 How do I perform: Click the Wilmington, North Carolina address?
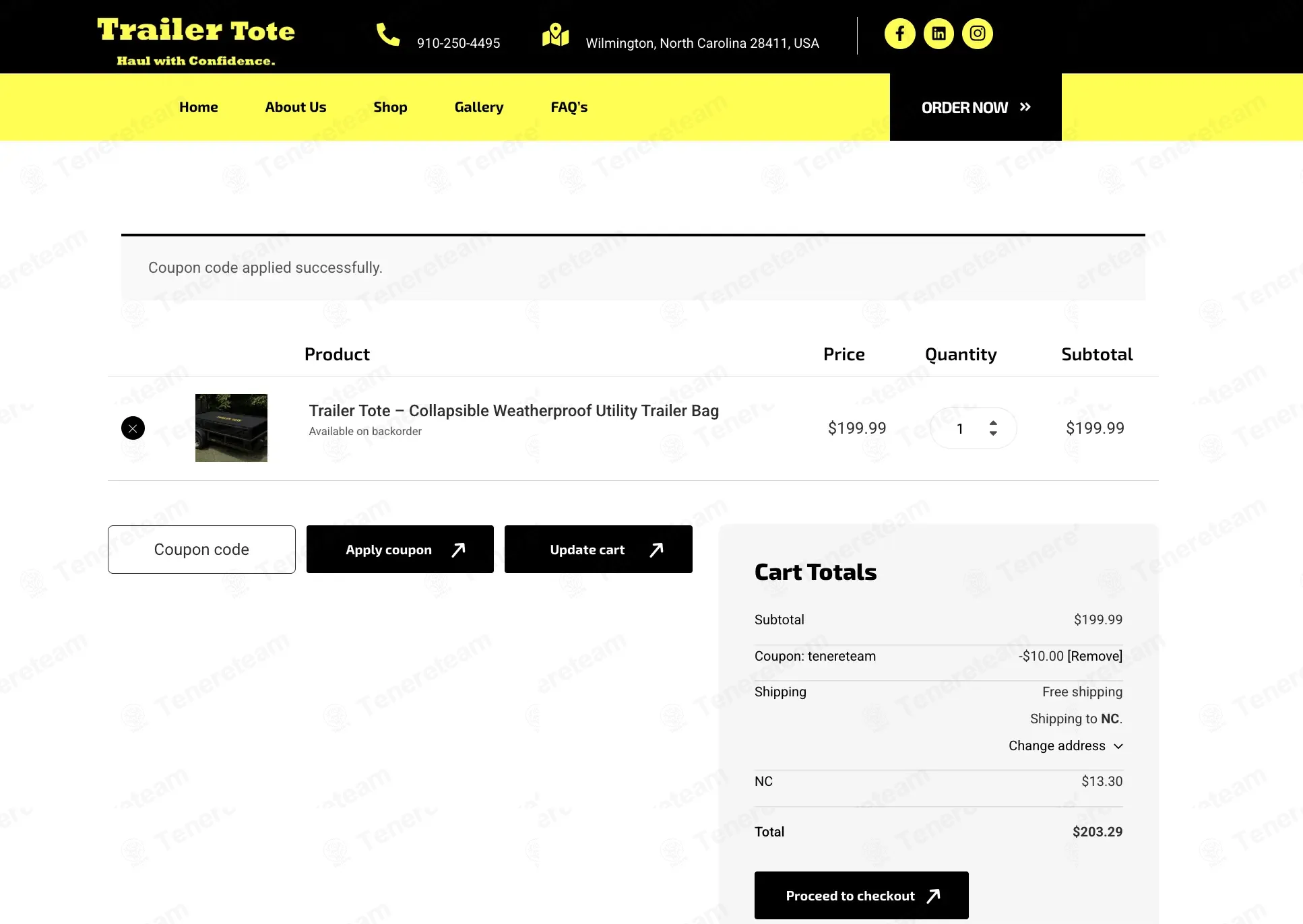coord(703,43)
